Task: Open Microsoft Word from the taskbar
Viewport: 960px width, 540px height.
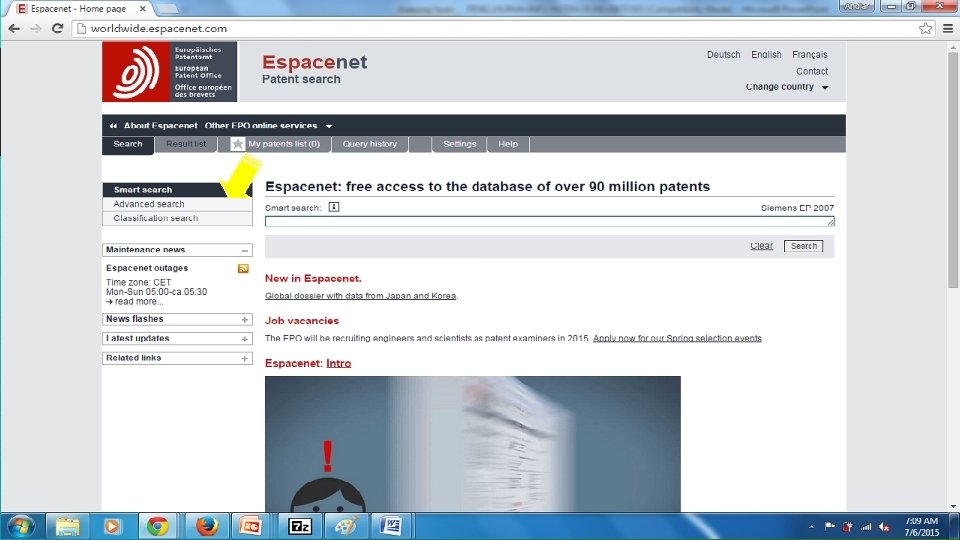Action: pos(390,527)
